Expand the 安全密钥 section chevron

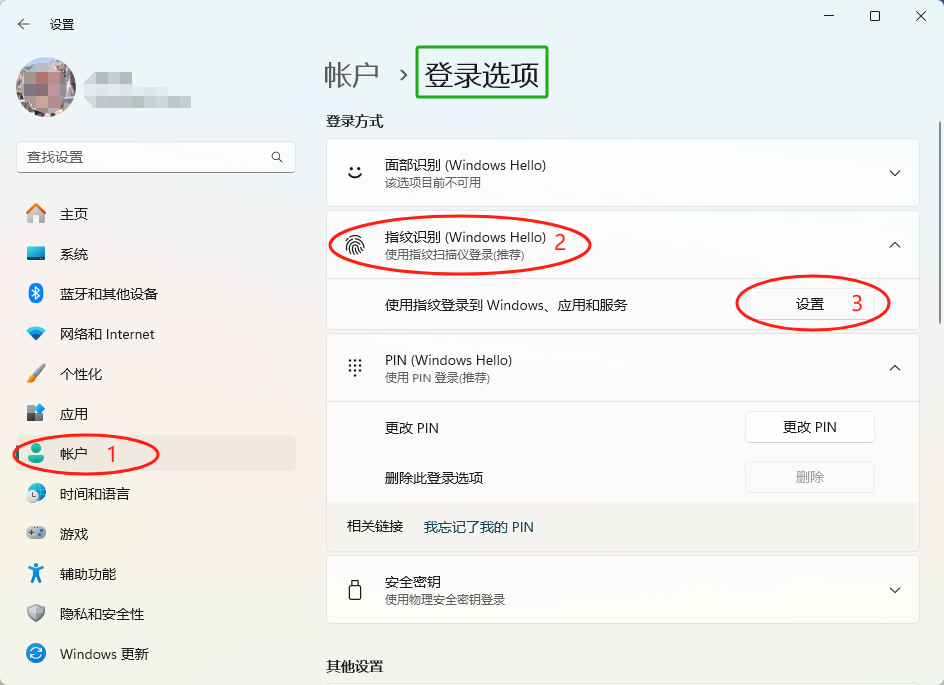tap(895, 590)
